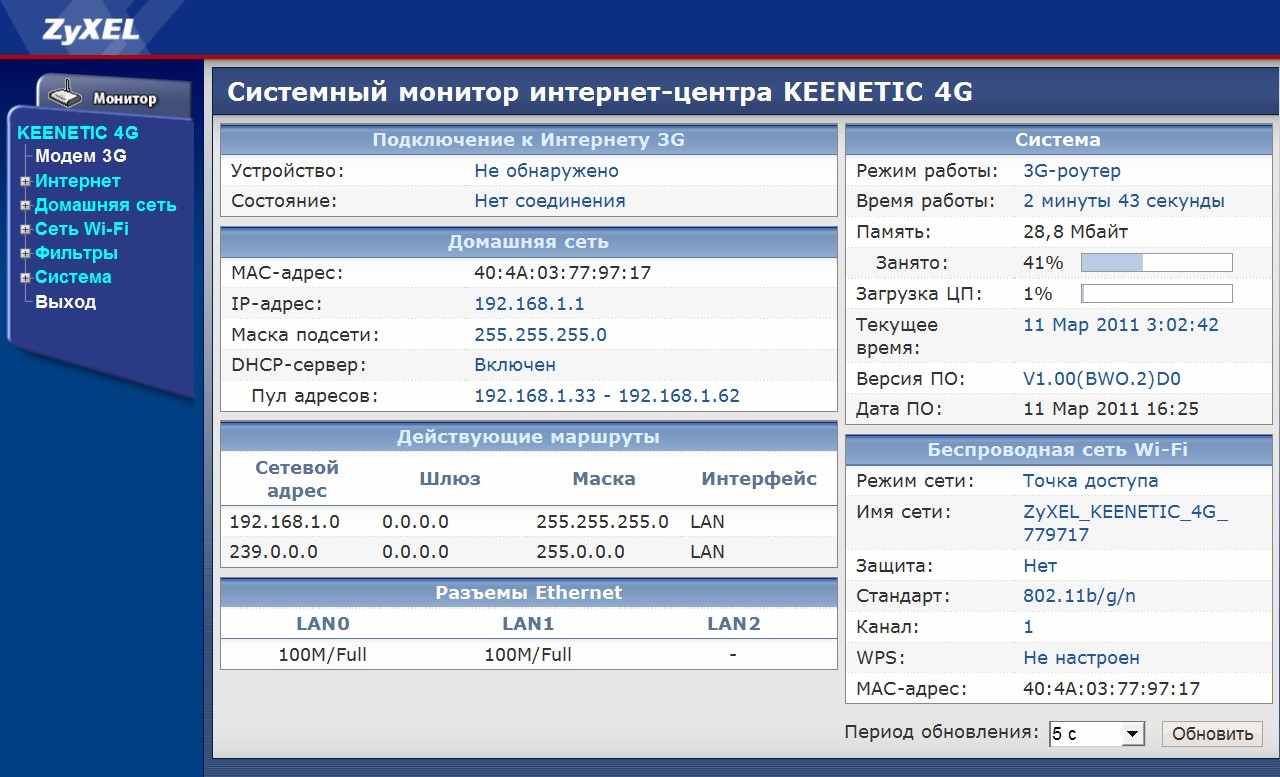Click the router icon on Монитор tab
This screenshot has width=1280, height=777.
click(x=66, y=95)
